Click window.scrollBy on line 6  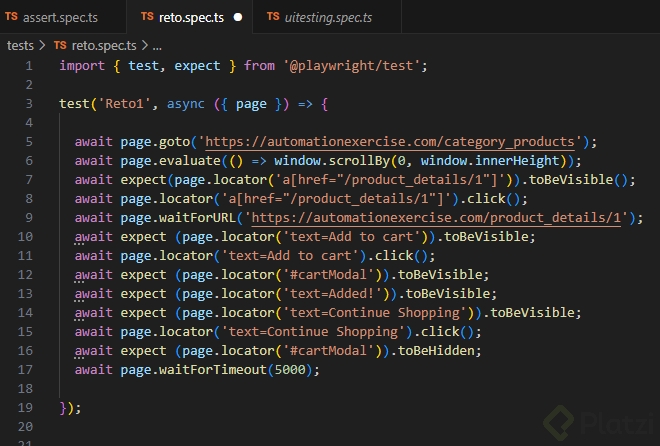332,161
